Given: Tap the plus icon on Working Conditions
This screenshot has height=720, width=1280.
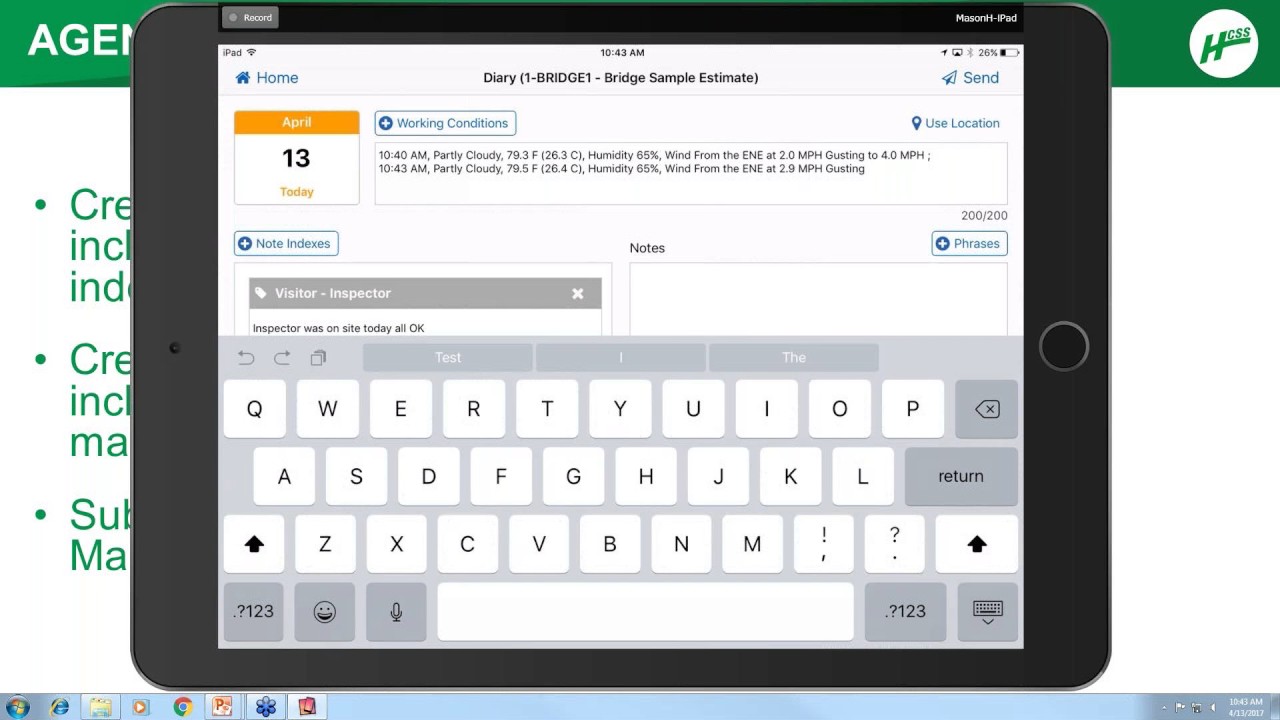Looking at the screenshot, I should [x=386, y=123].
